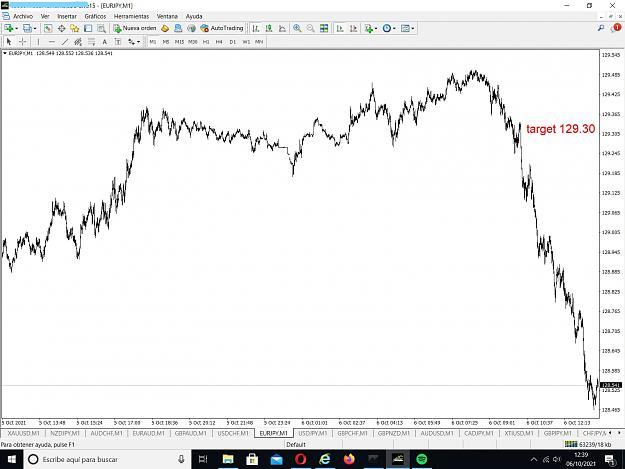Collapse the EURJPY,M1 chart header triangle
The image size is (625, 469).
(x=5, y=53)
